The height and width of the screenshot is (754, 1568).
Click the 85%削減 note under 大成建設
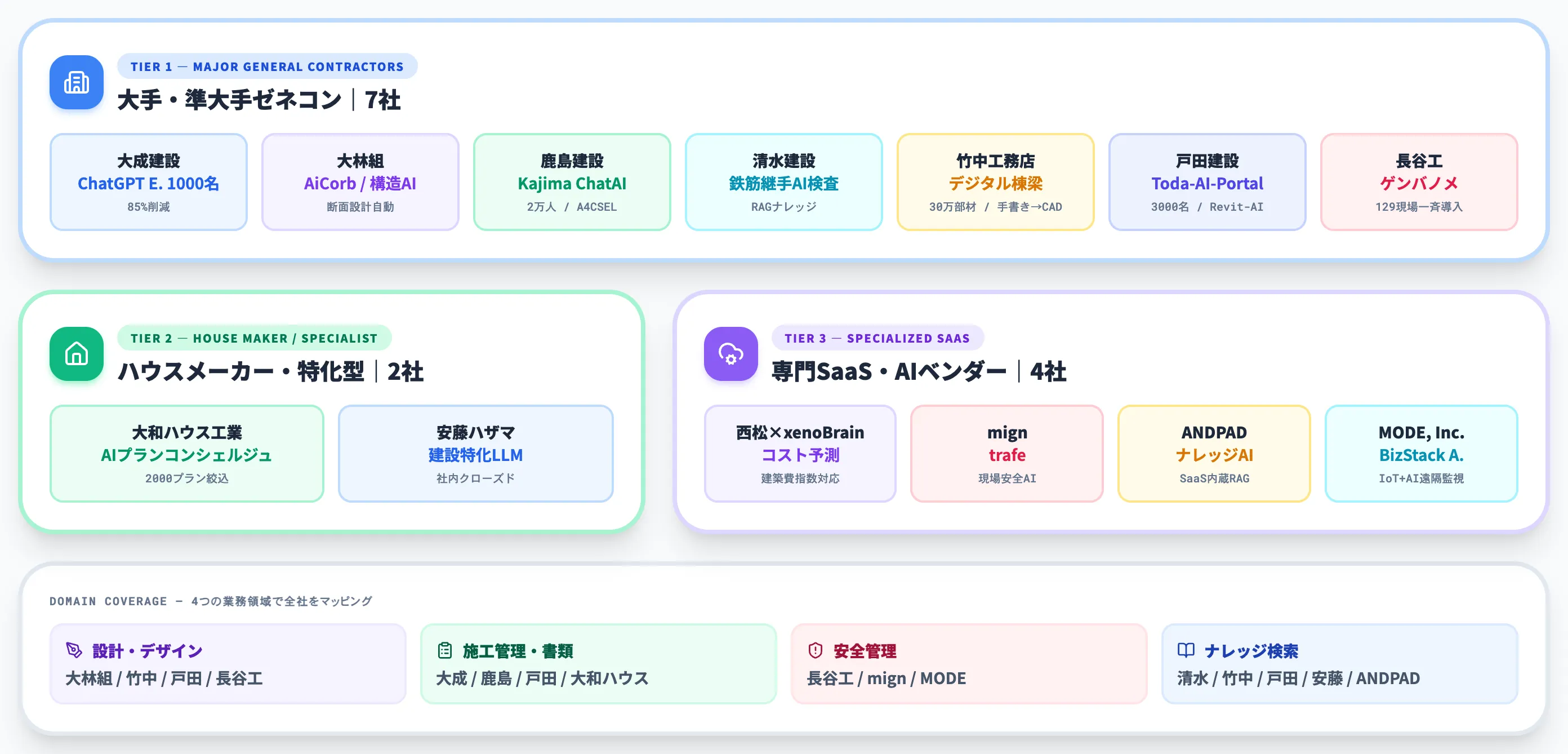[x=149, y=207]
